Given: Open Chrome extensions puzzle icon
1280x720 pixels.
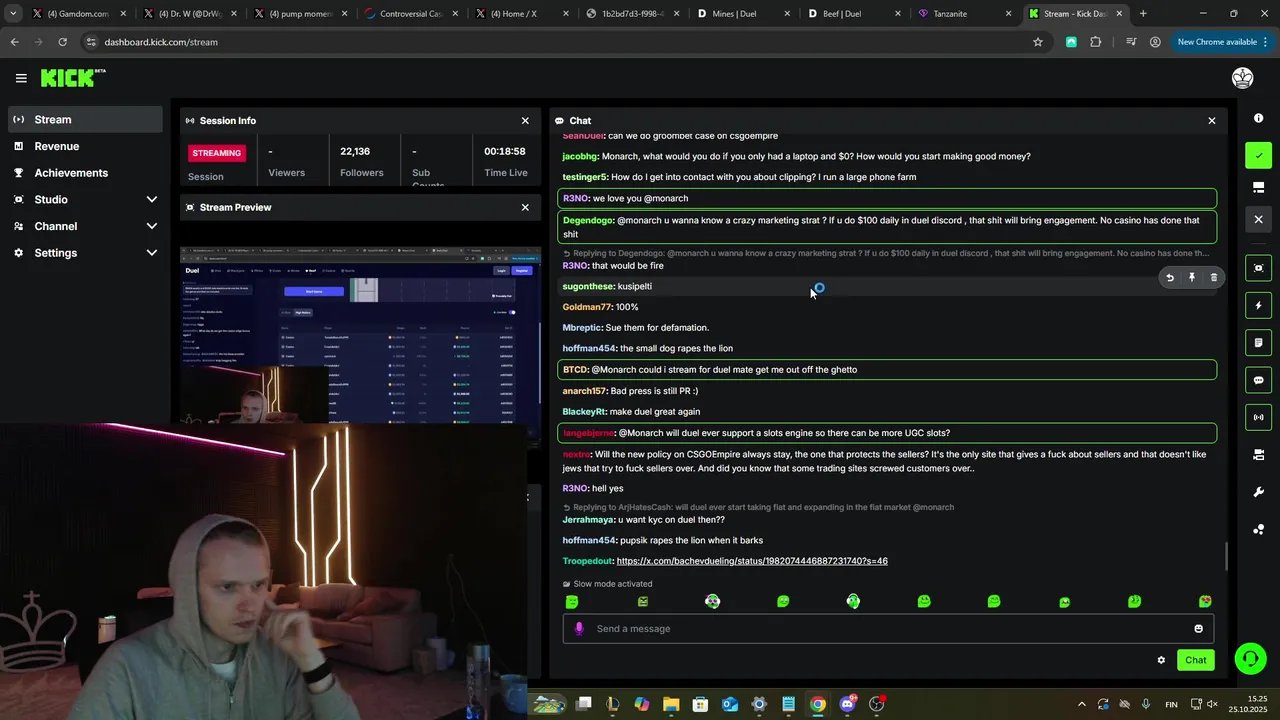Looking at the screenshot, I should (x=1096, y=42).
